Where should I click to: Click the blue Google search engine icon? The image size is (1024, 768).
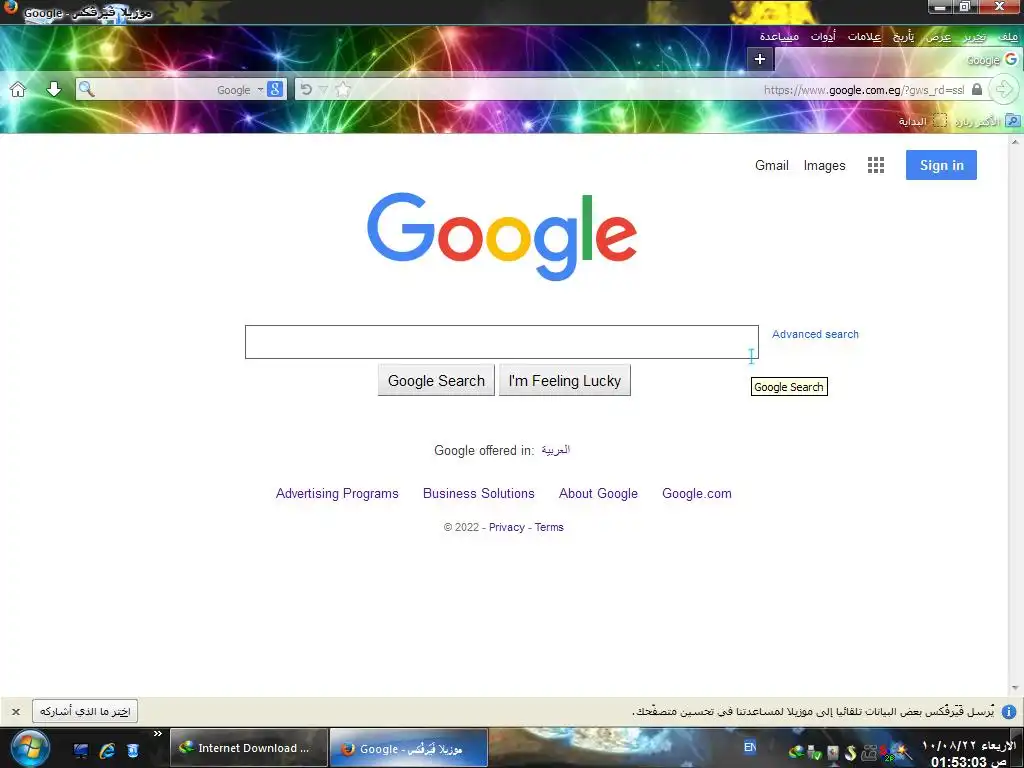tap(275, 89)
